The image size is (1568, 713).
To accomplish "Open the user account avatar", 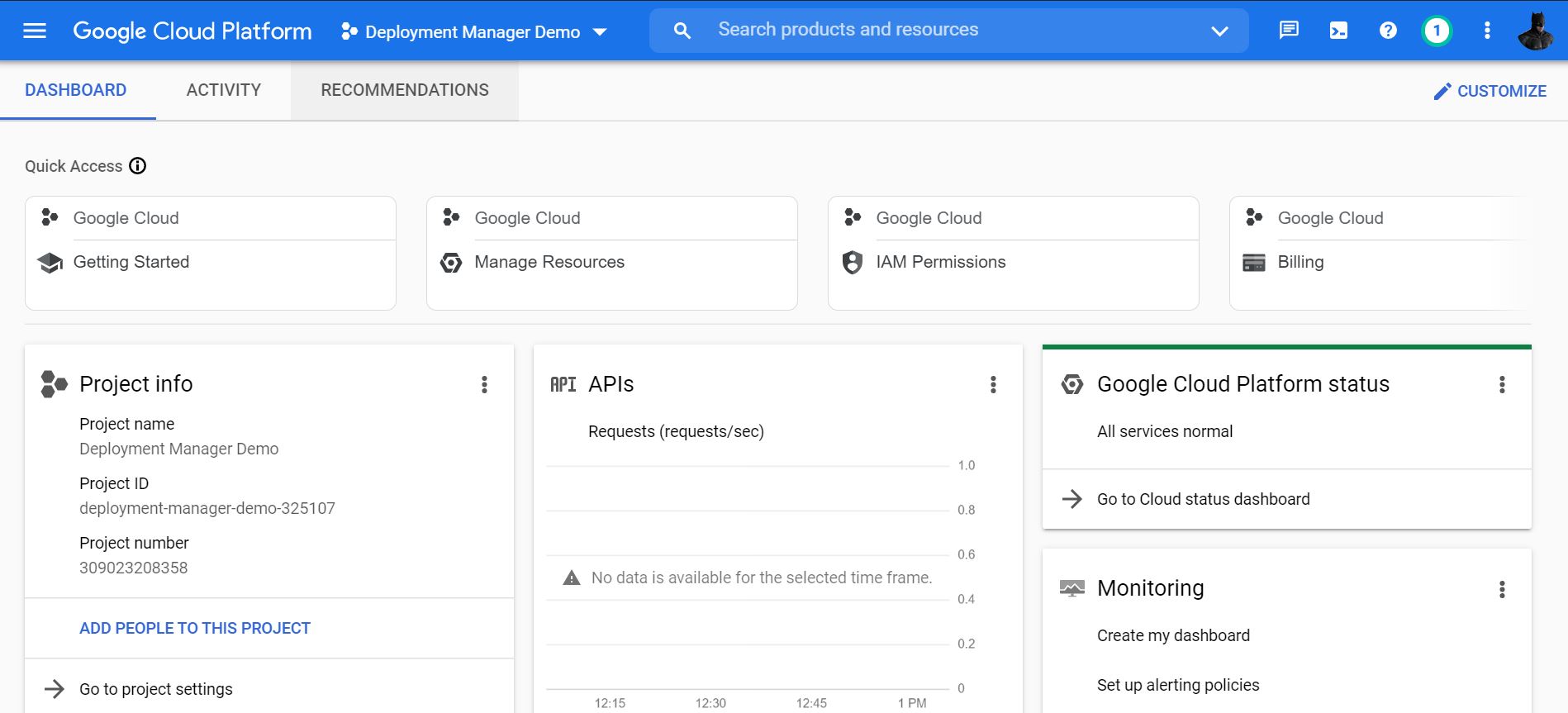I will pyautogui.click(x=1536, y=31).
